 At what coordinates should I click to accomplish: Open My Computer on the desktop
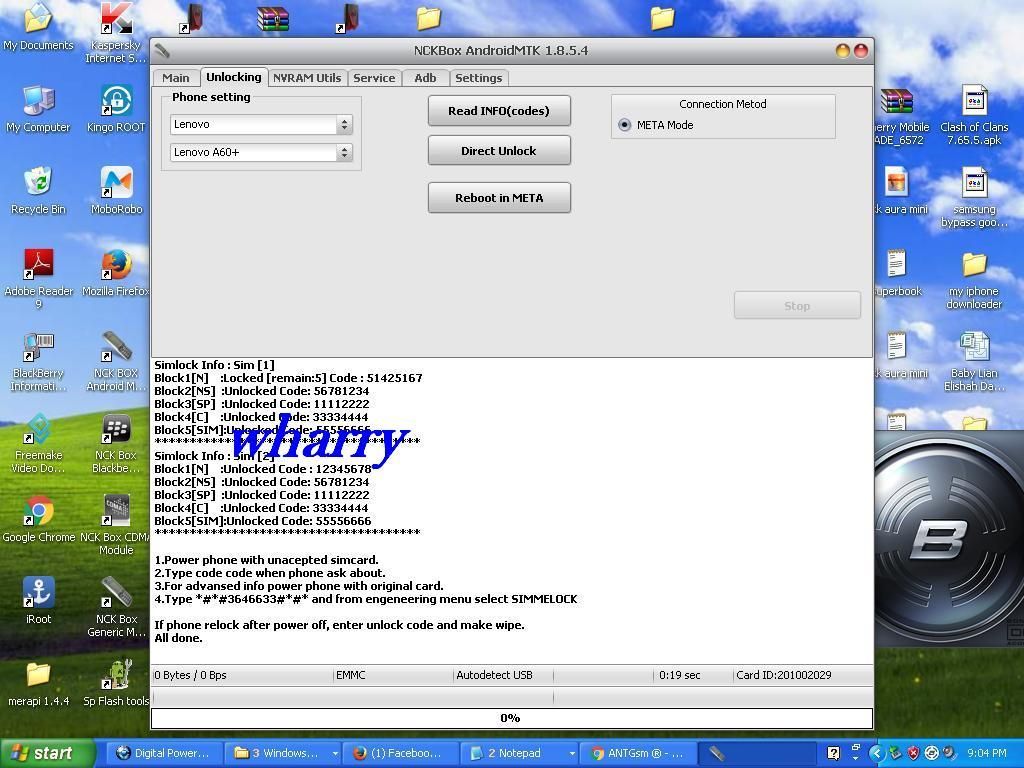click(38, 110)
